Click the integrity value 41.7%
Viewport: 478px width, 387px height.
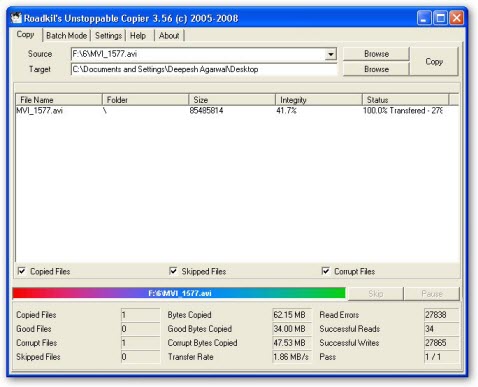286,111
